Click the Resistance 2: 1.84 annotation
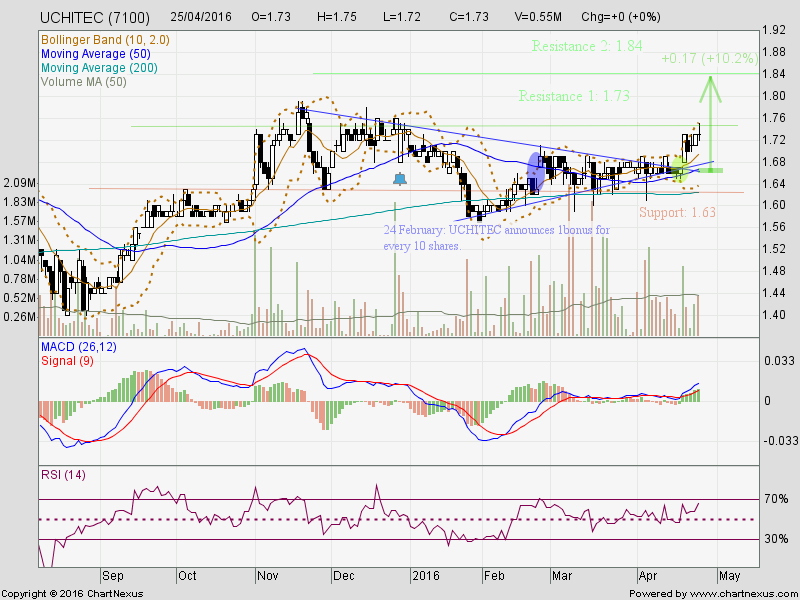 pyautogui.click(x=587, y=46)
